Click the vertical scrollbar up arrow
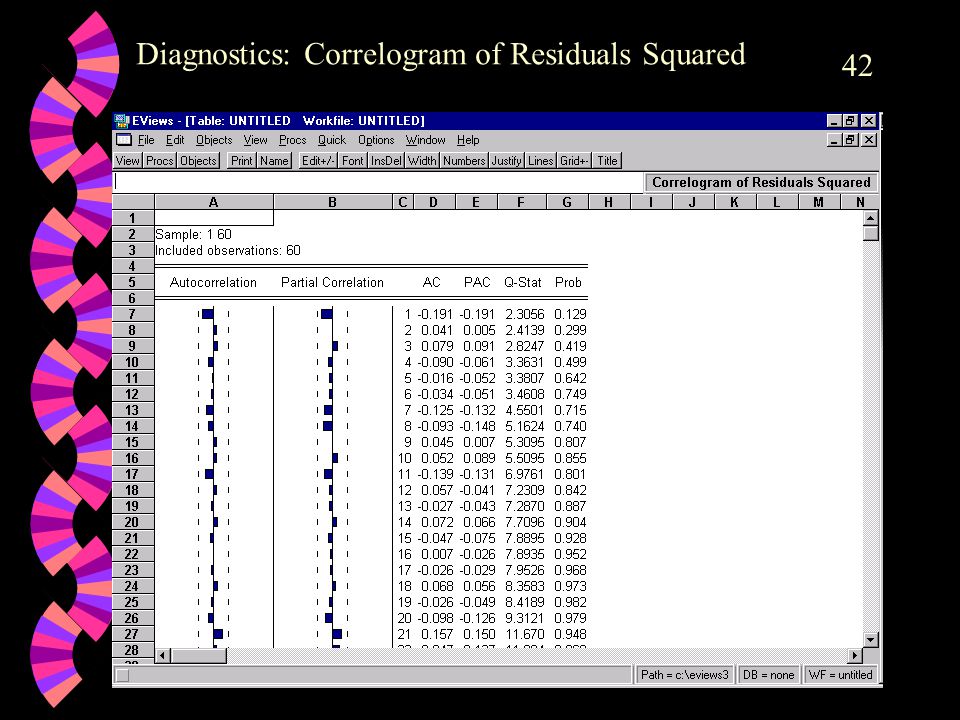 tap(871, 218)
